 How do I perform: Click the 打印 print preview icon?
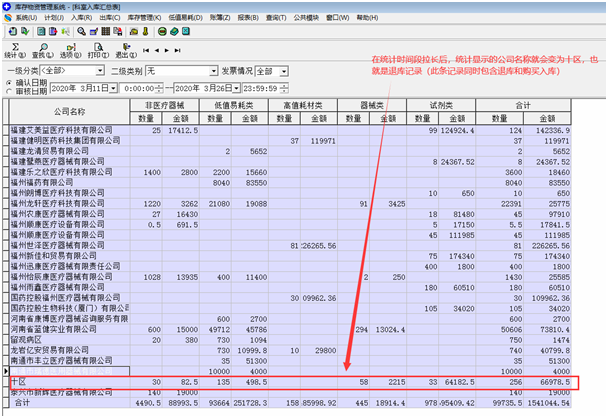(x=98, y=51)
